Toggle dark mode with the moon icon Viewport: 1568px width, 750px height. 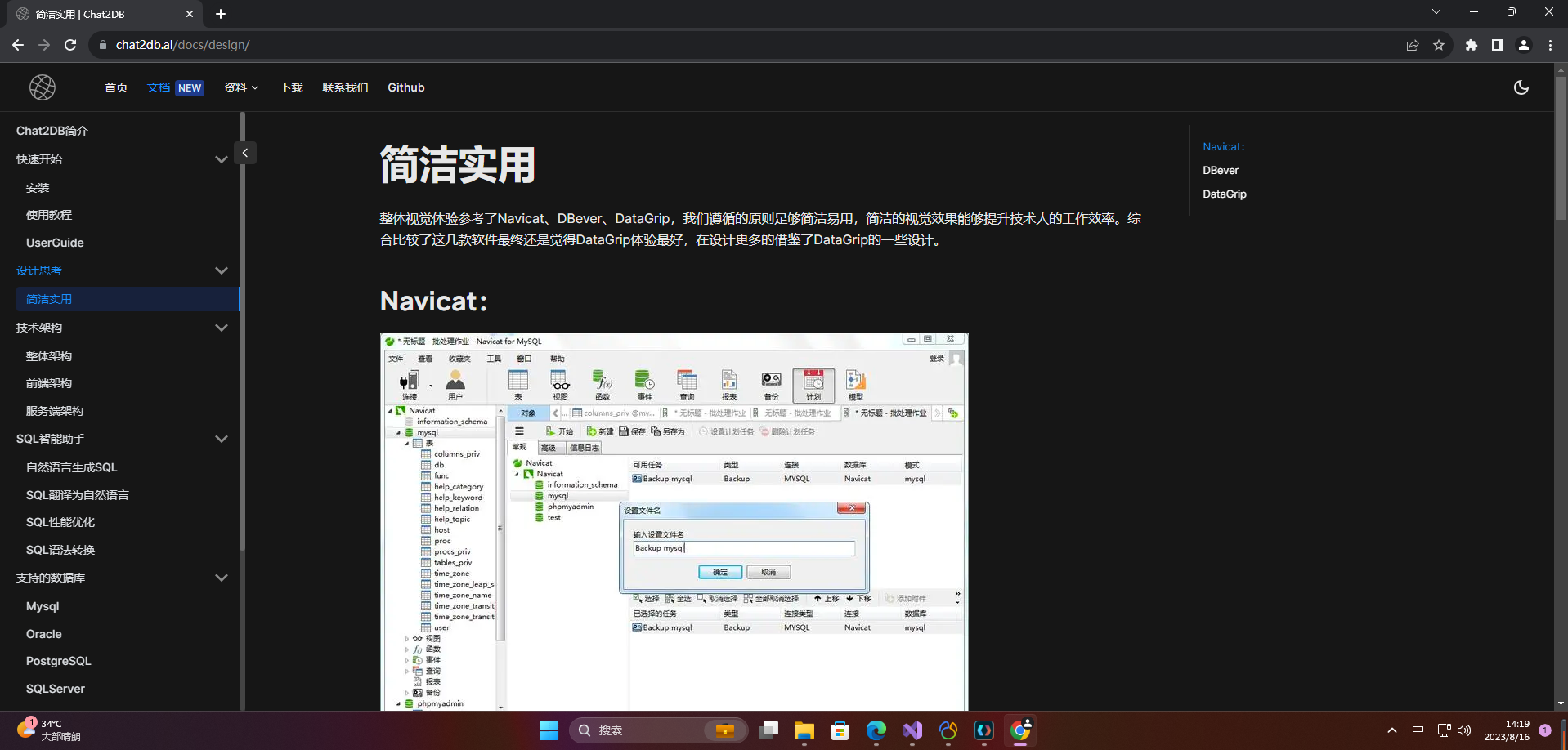pos(1521,87)
